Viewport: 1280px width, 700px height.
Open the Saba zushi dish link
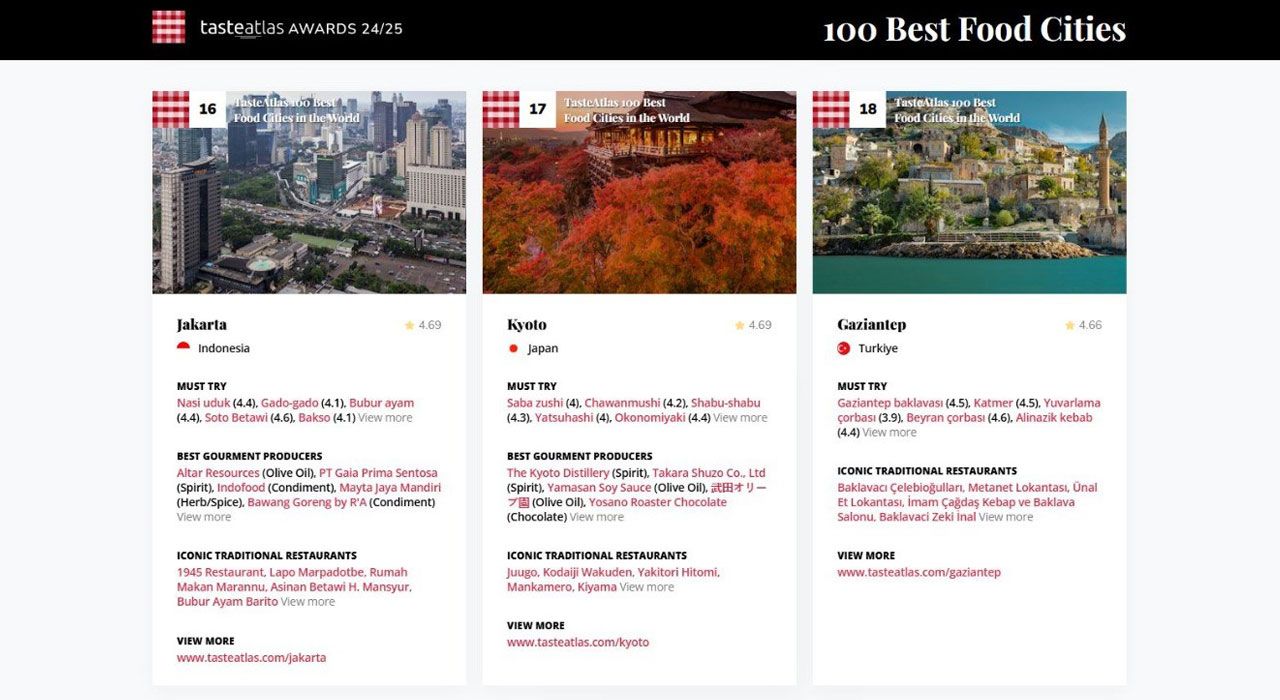click(535, 403)
